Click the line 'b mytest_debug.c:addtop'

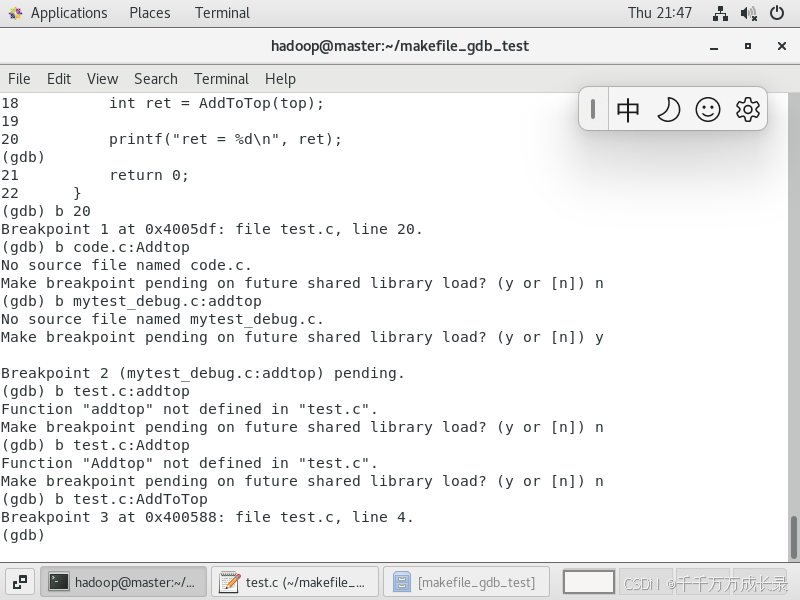[158, 302]
